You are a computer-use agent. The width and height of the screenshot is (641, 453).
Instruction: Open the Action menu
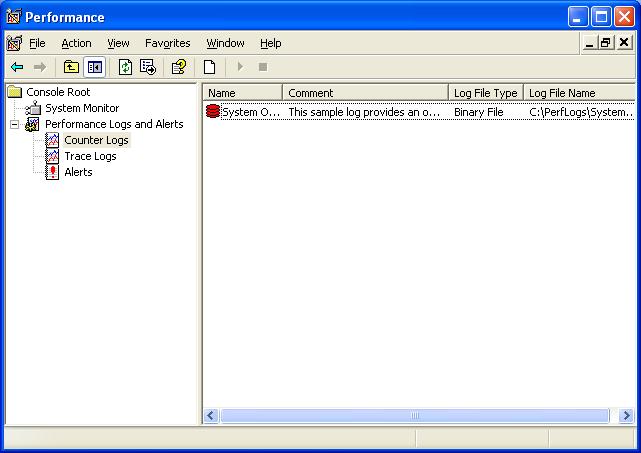coord(76,43)
